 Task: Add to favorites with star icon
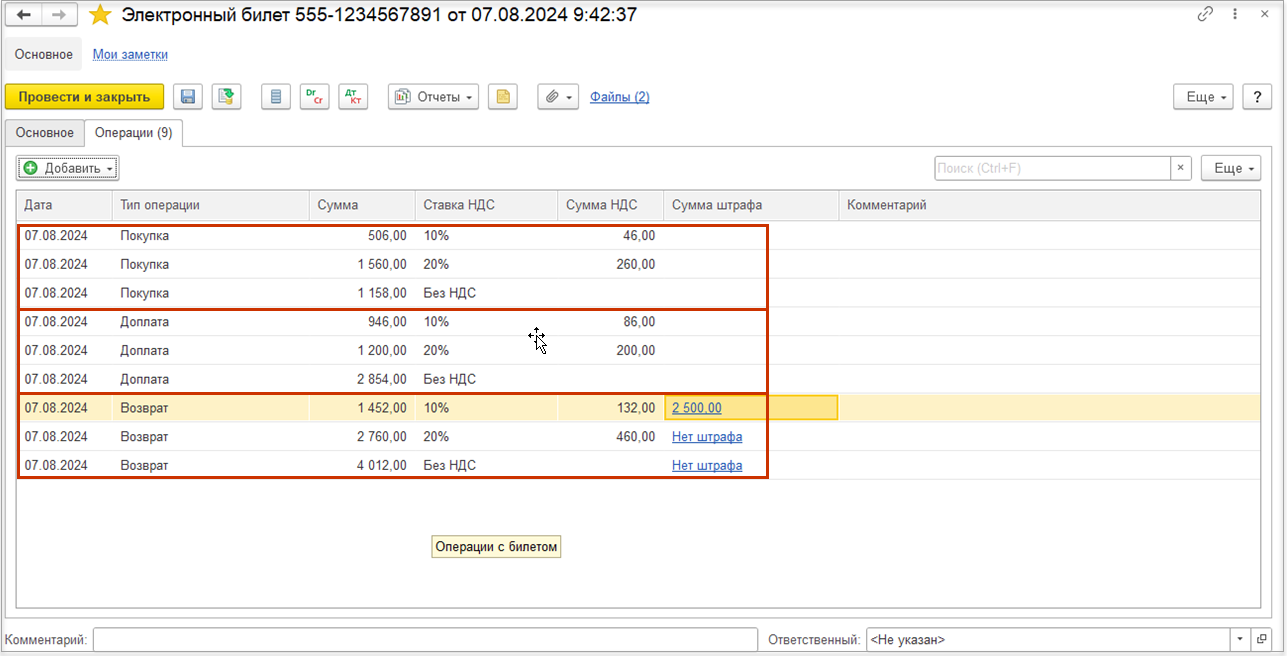pyautogui.click(x=100, y=15)
